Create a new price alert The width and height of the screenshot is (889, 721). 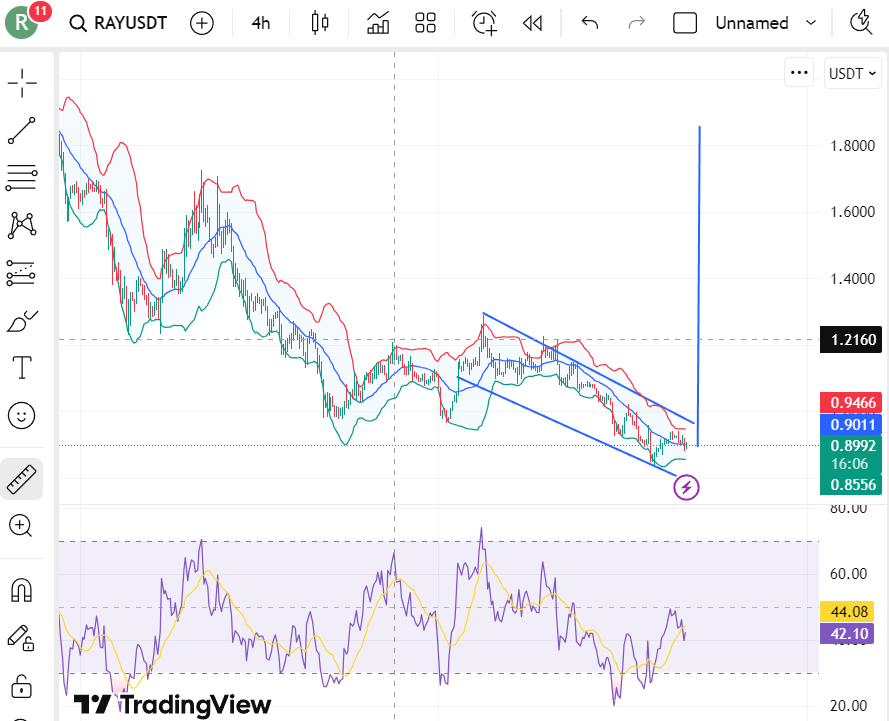coord(483,23)
